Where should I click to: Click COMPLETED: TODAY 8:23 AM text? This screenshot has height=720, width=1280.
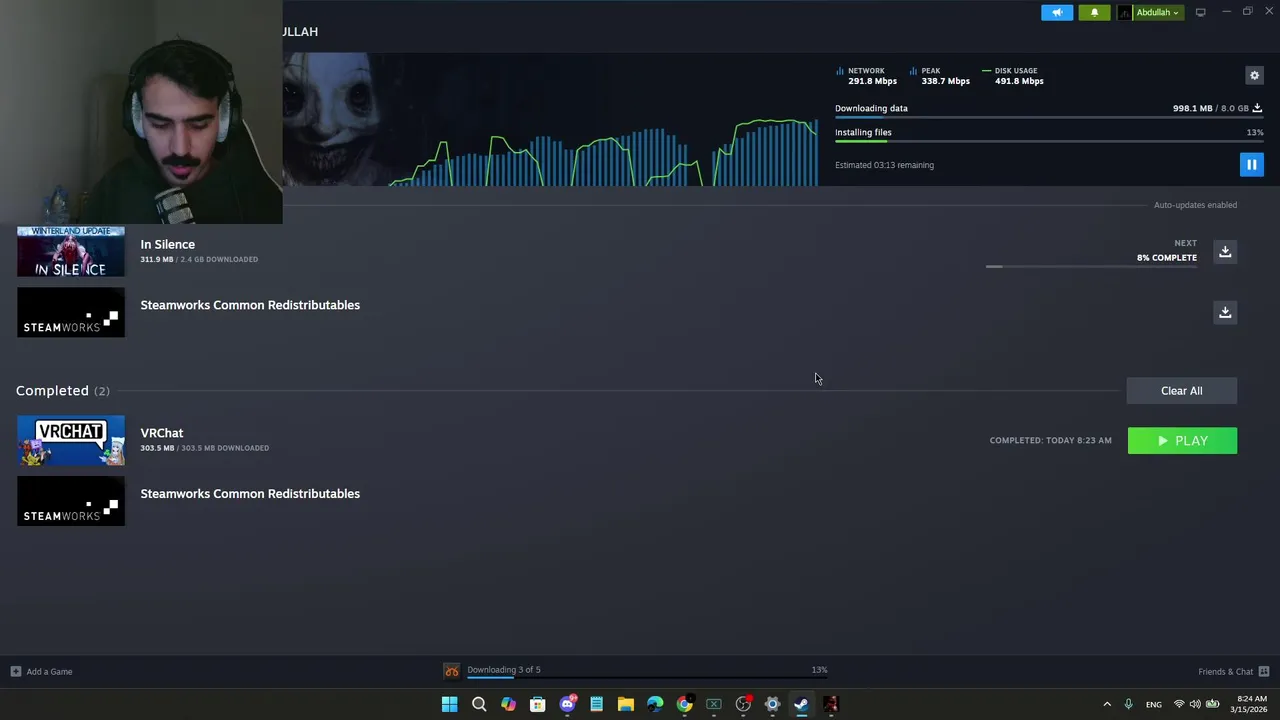(1050, 441)
